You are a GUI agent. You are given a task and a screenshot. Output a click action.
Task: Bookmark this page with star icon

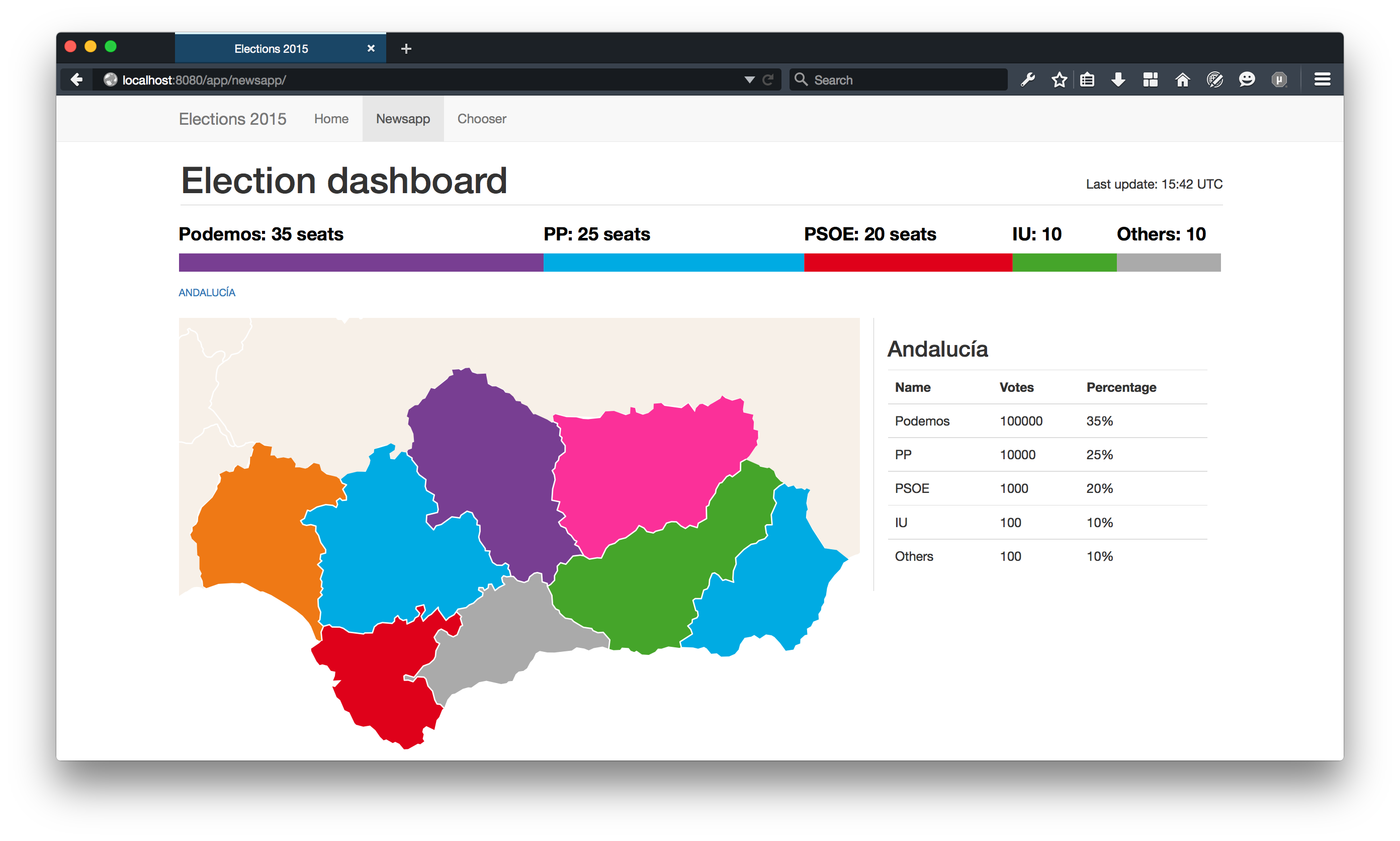[x=1059, y=80]
